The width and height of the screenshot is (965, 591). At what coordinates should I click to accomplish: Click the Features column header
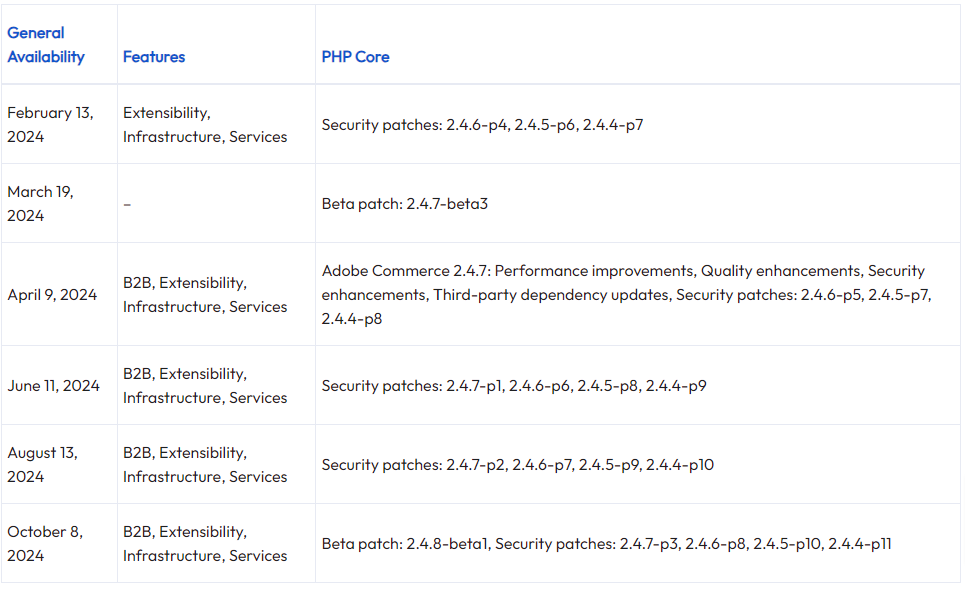154,57
